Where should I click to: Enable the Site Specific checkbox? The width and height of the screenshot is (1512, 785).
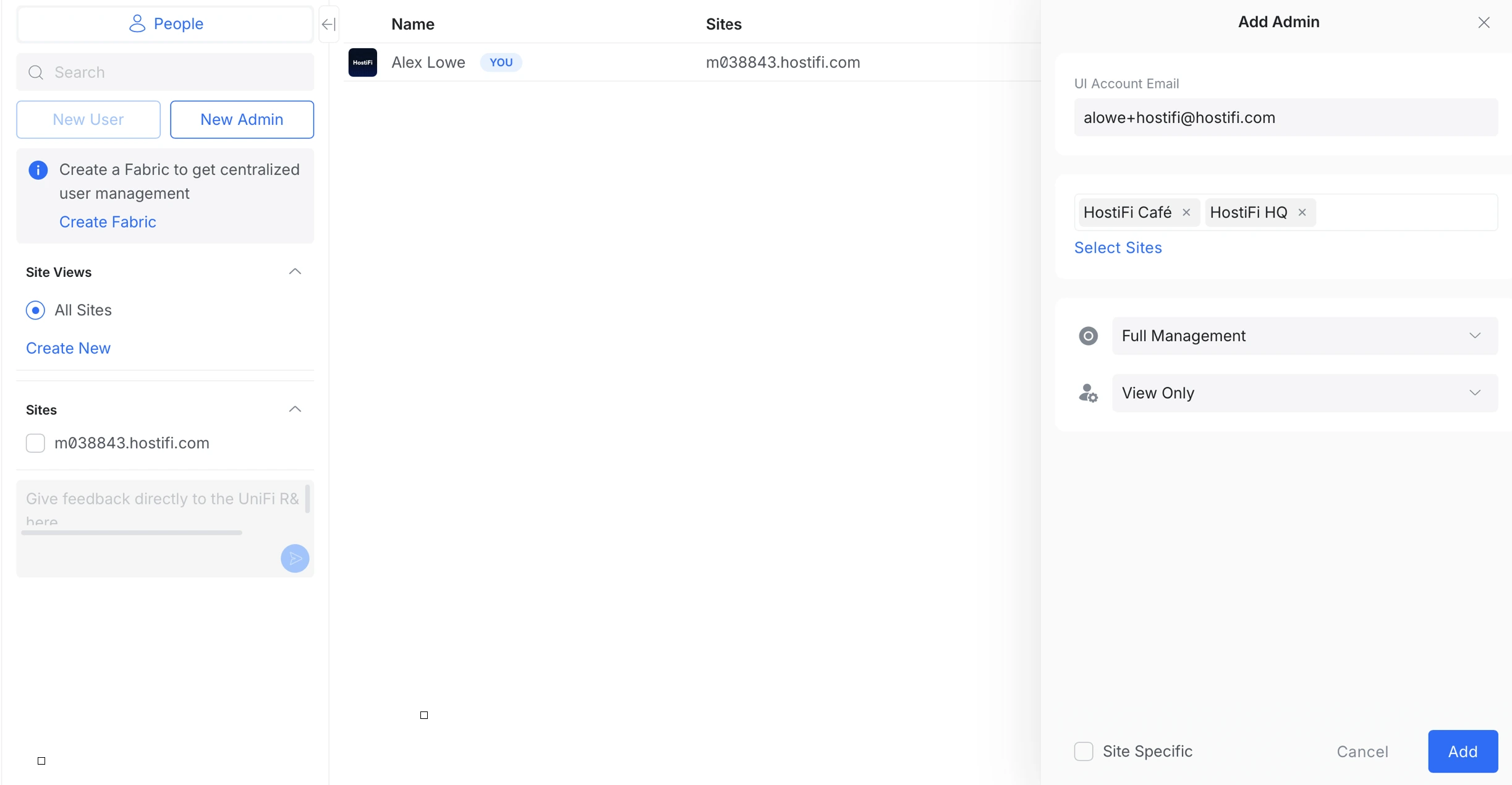pos(1084,752)
